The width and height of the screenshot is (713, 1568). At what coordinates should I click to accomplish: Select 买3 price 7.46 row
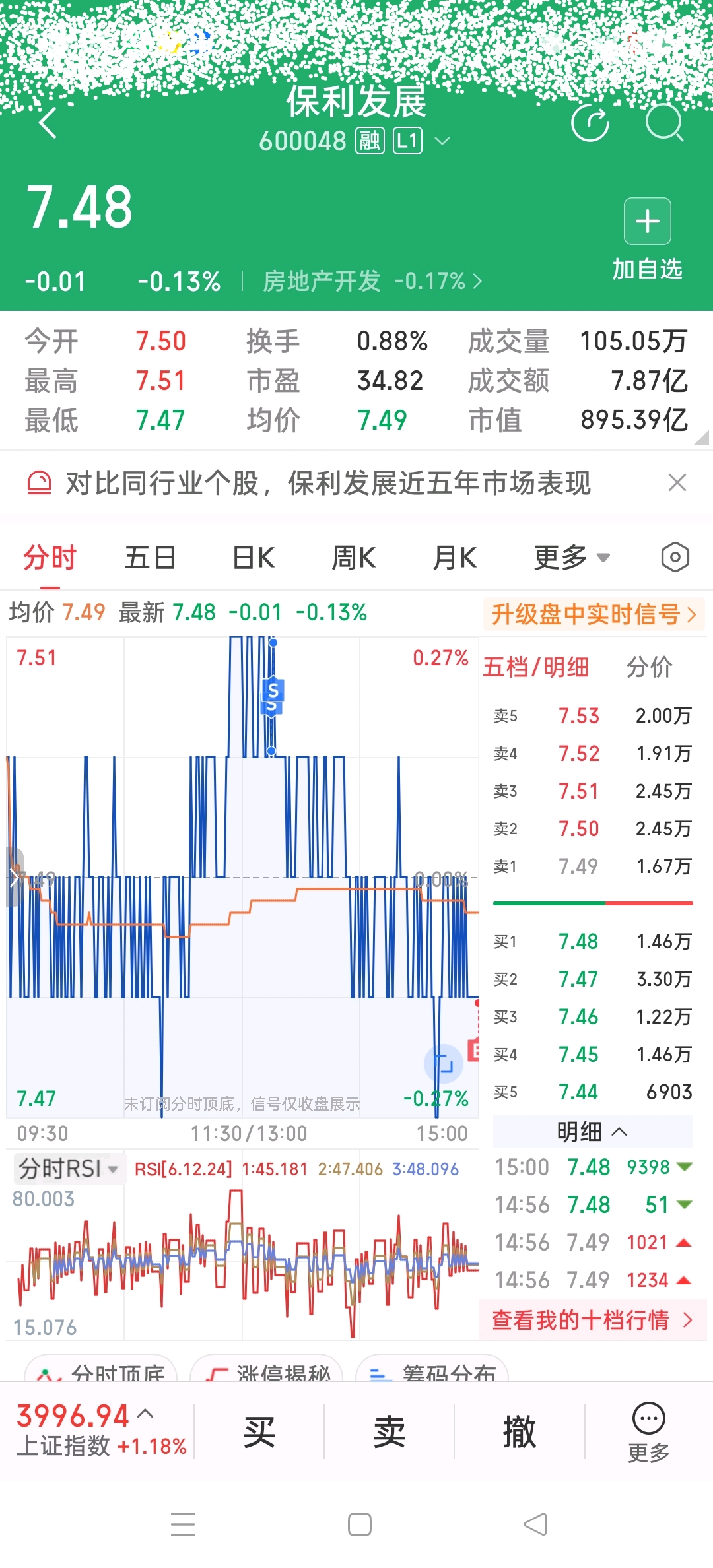point(592,1017)
